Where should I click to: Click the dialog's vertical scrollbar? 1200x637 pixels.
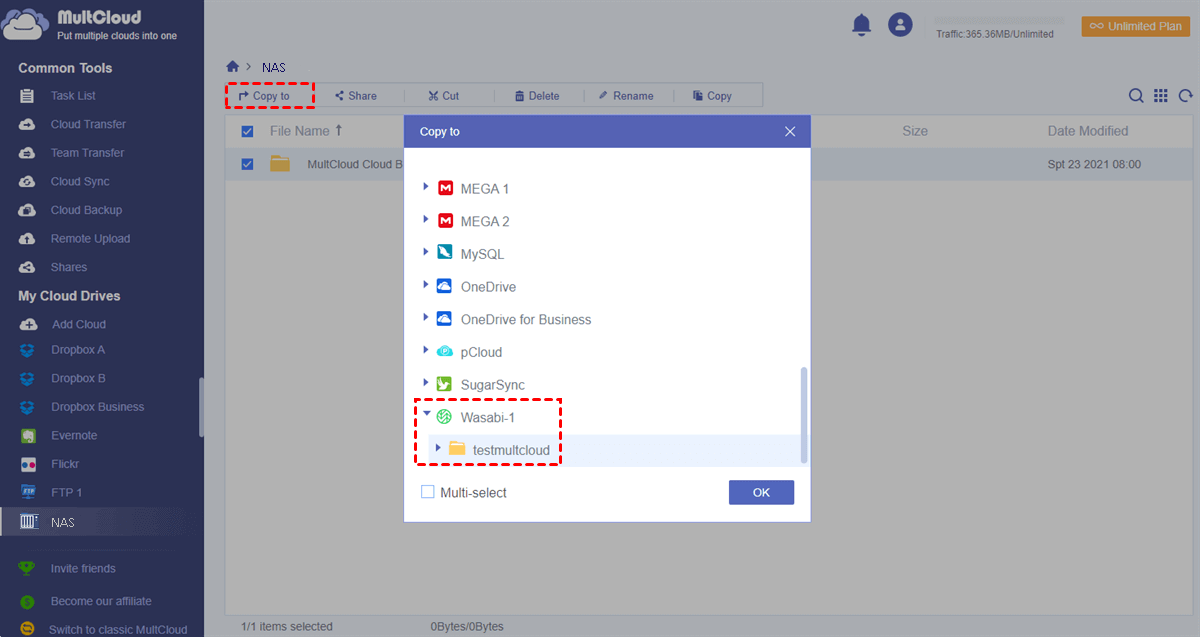pyautogui.click(x=804, y=415)
